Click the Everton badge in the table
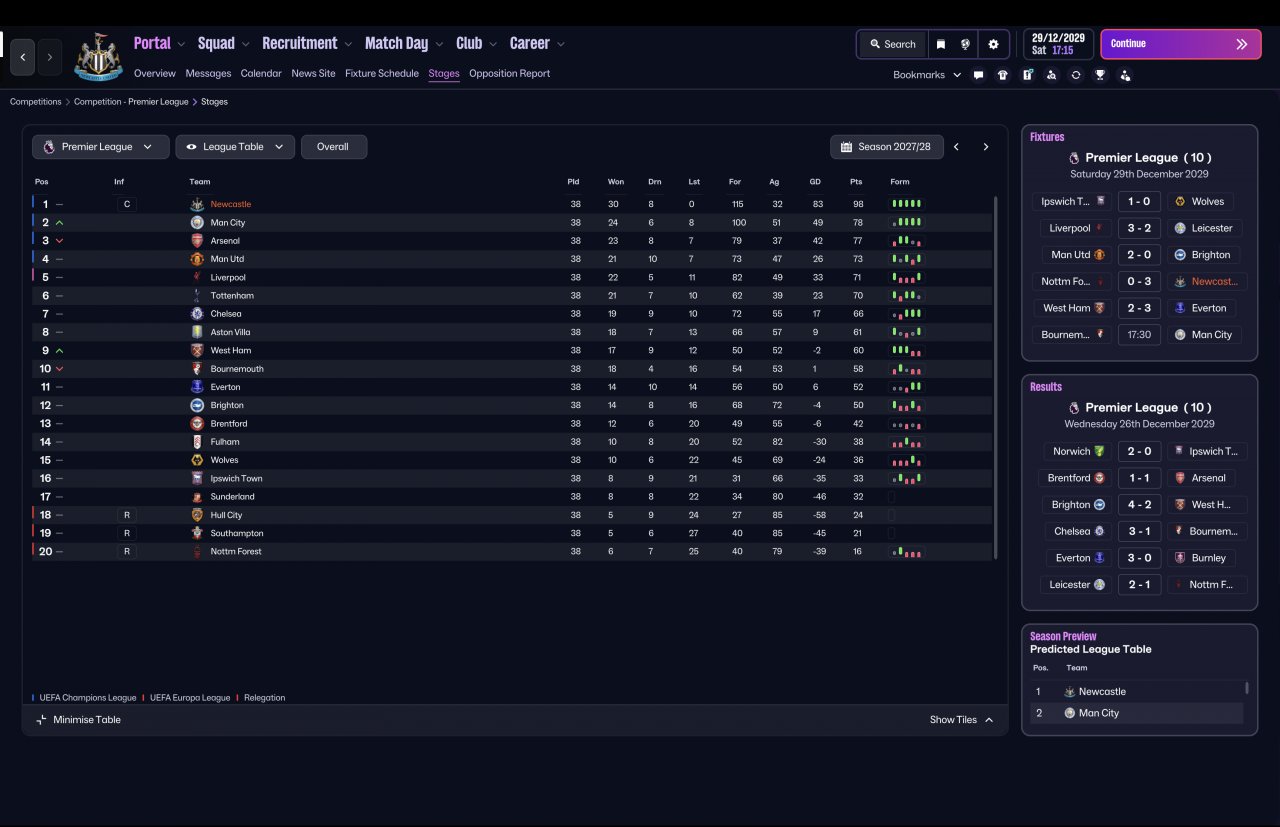 point(197,387)
